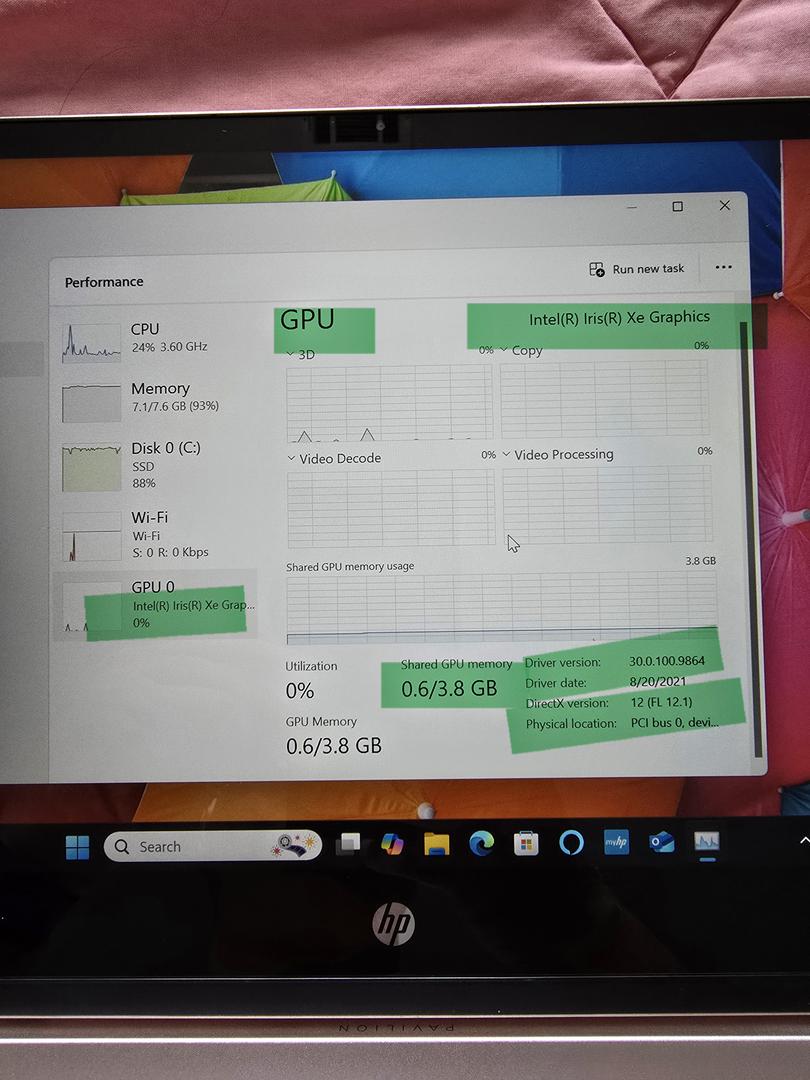Click driver date 8/20/2021

coord(658,682)
